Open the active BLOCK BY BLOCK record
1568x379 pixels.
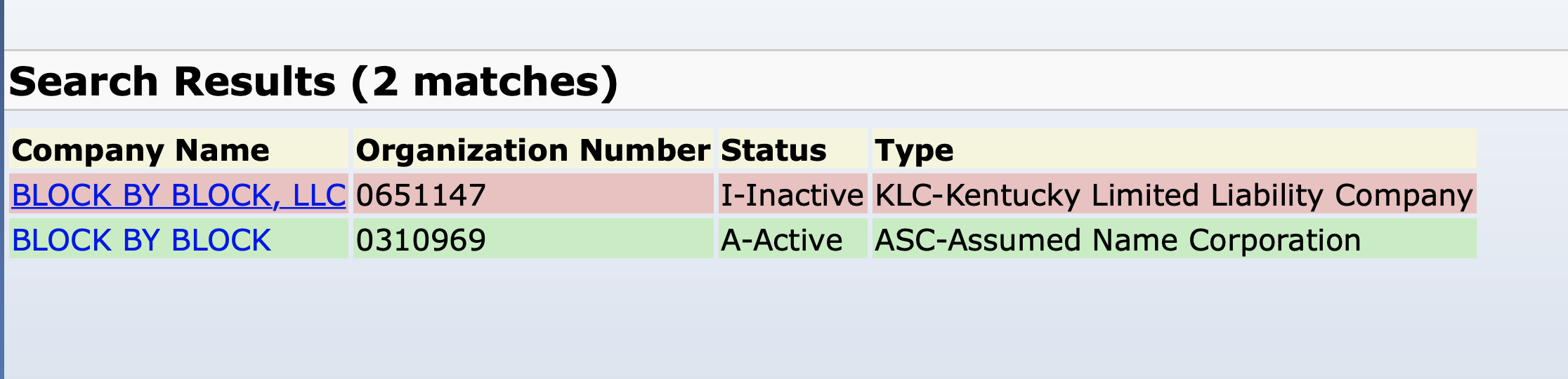point(141,240)
